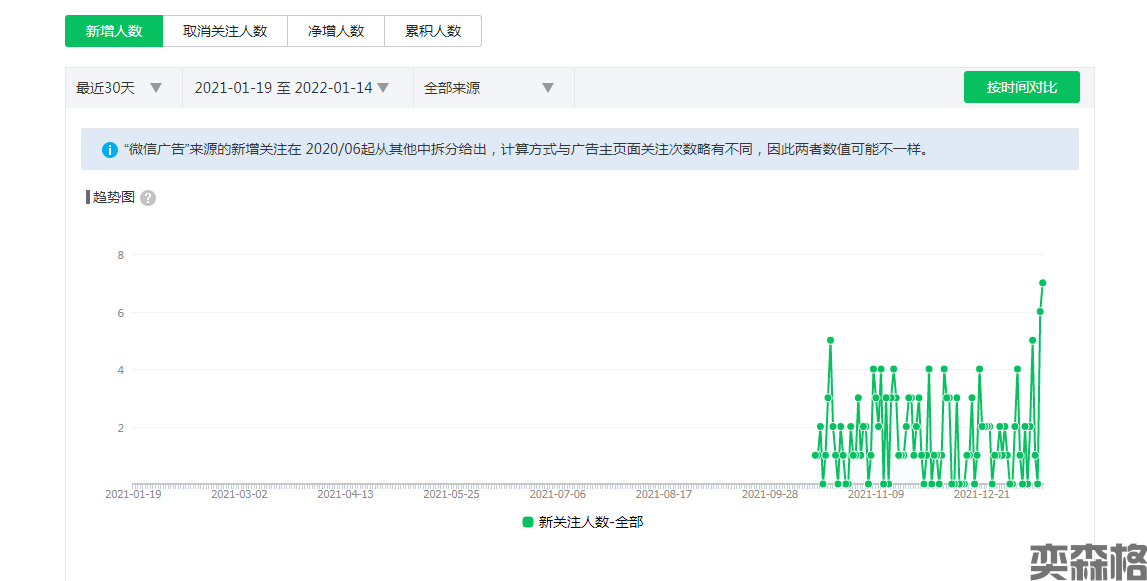Click the 2021-11-09 x-axis date label
Screen dimensions: 1147x581
point(875,494)
